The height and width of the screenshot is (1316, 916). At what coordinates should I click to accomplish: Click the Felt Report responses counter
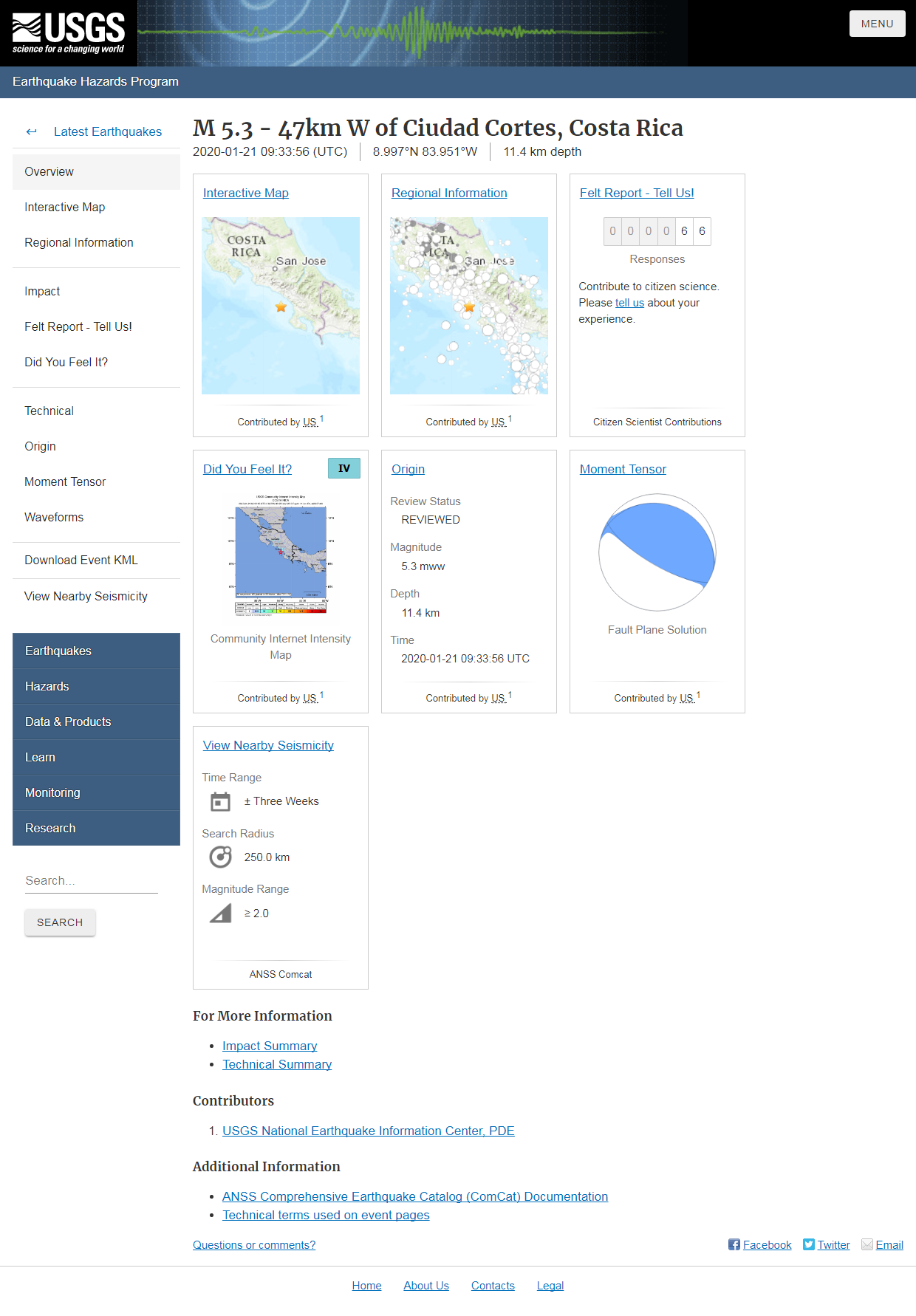(x=657, y=231)
